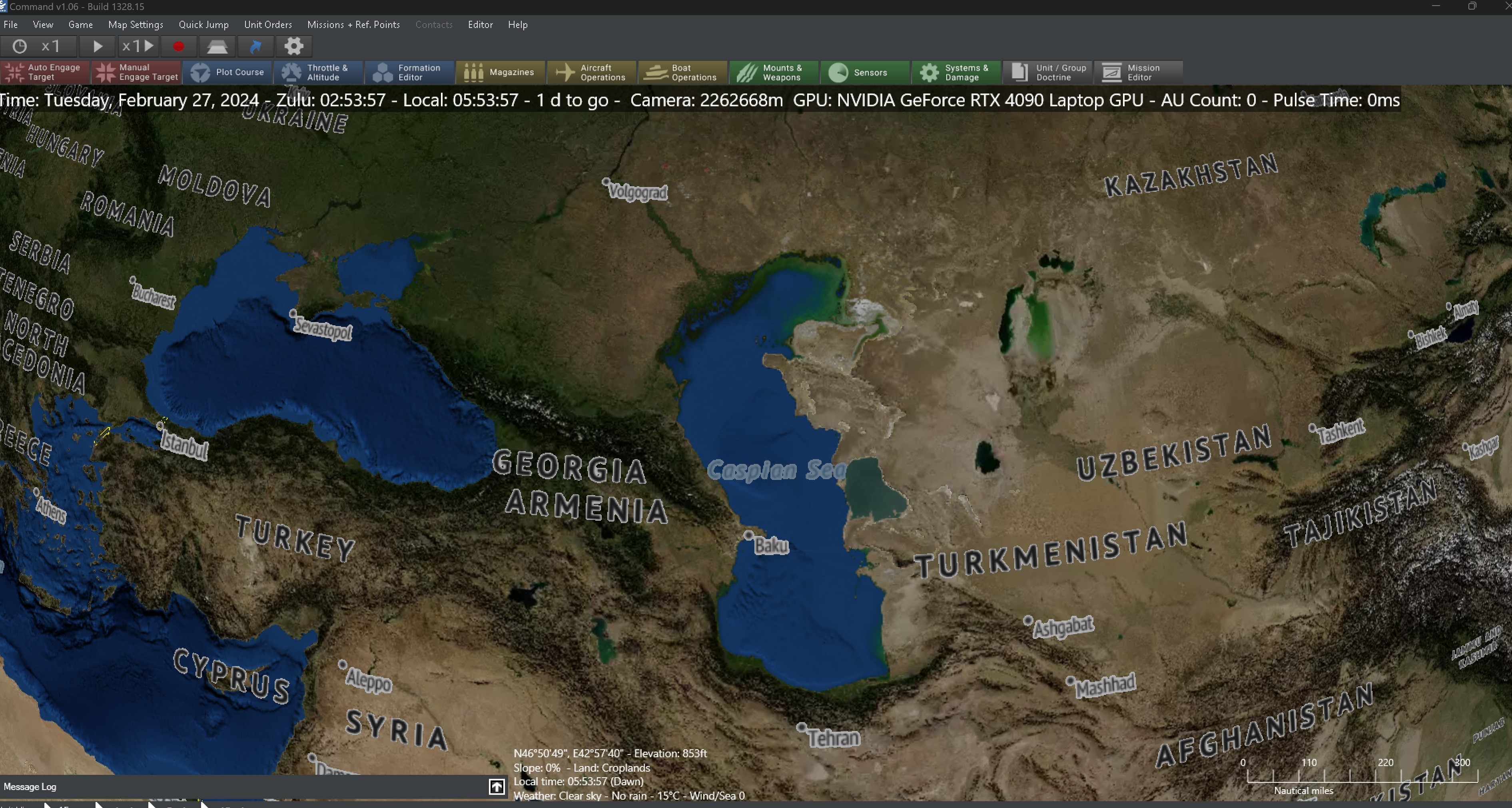
Task: Open the Unit Orders menu
Action: 267,25
